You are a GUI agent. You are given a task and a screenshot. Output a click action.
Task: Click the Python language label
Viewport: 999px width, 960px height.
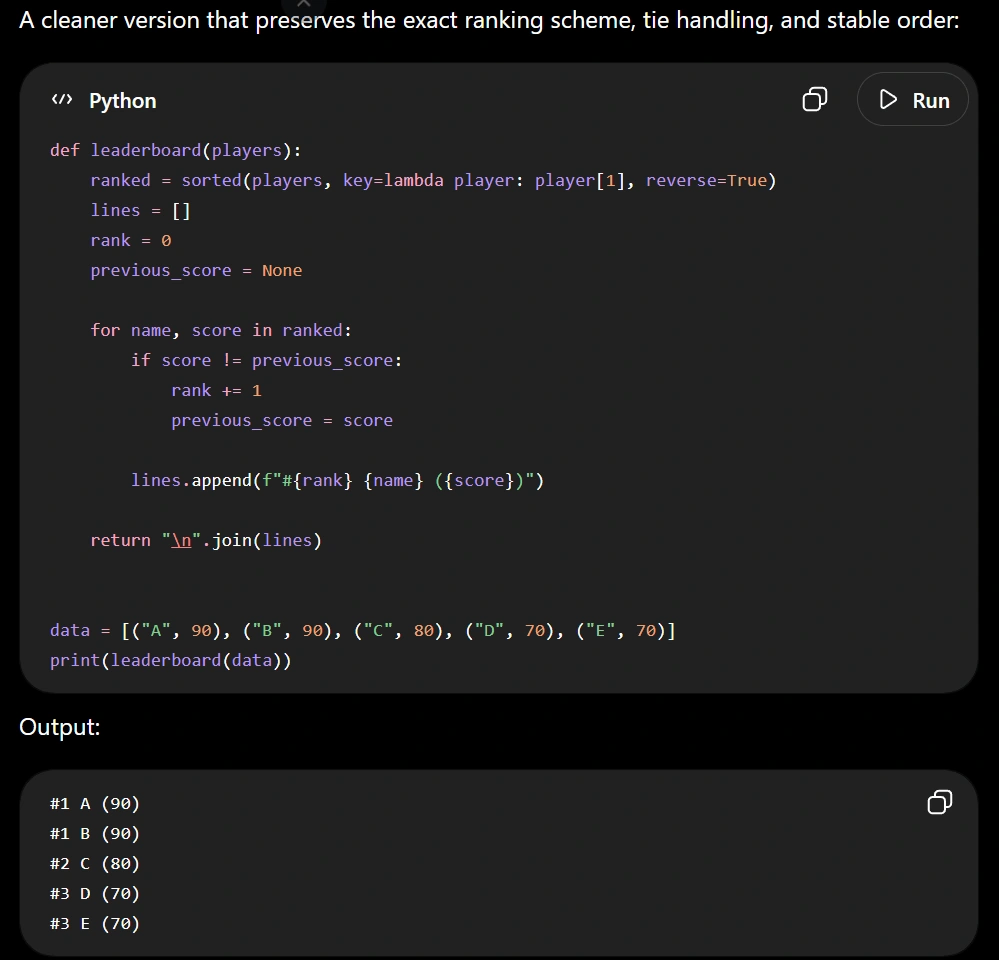[x=122, y=101]
